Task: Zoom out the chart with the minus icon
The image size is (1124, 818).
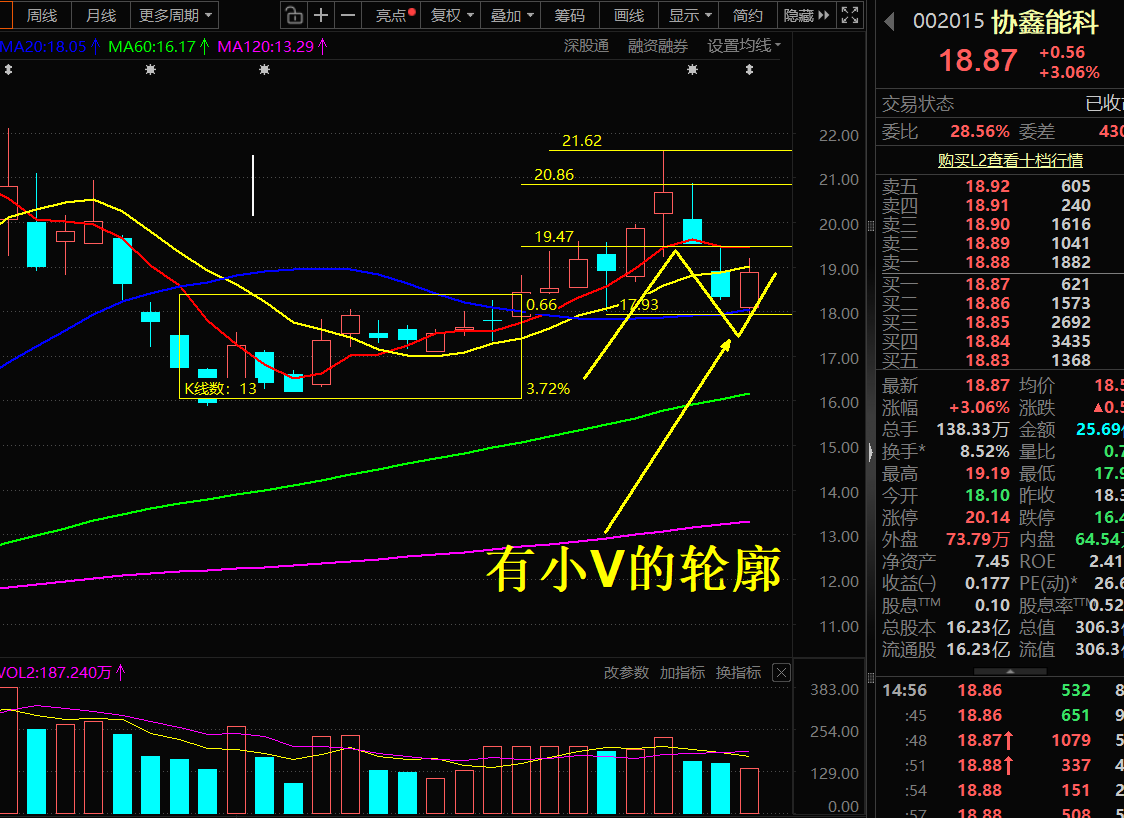Action: coord(348,15)
